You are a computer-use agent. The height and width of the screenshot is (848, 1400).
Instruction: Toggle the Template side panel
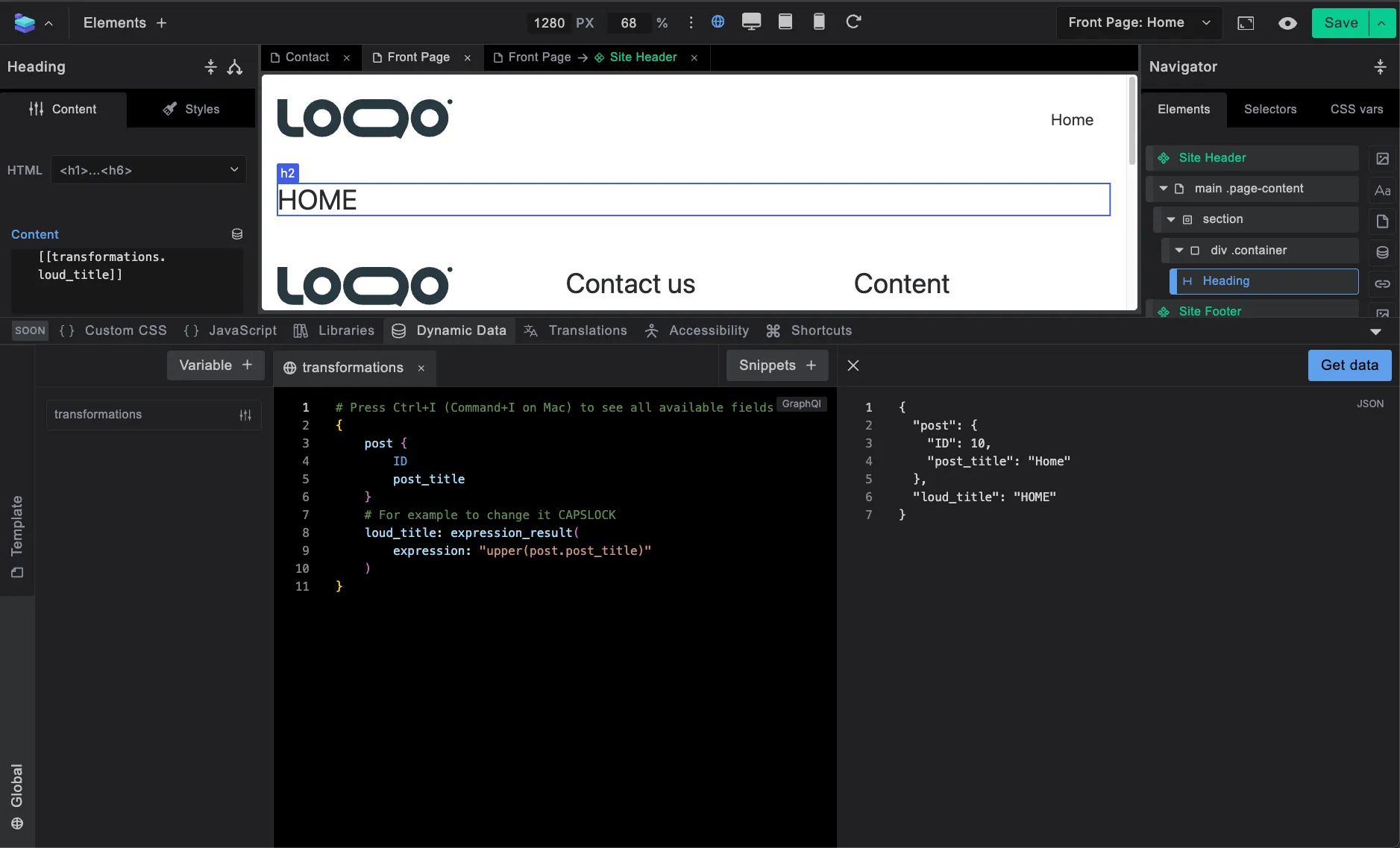click(17, 537)
